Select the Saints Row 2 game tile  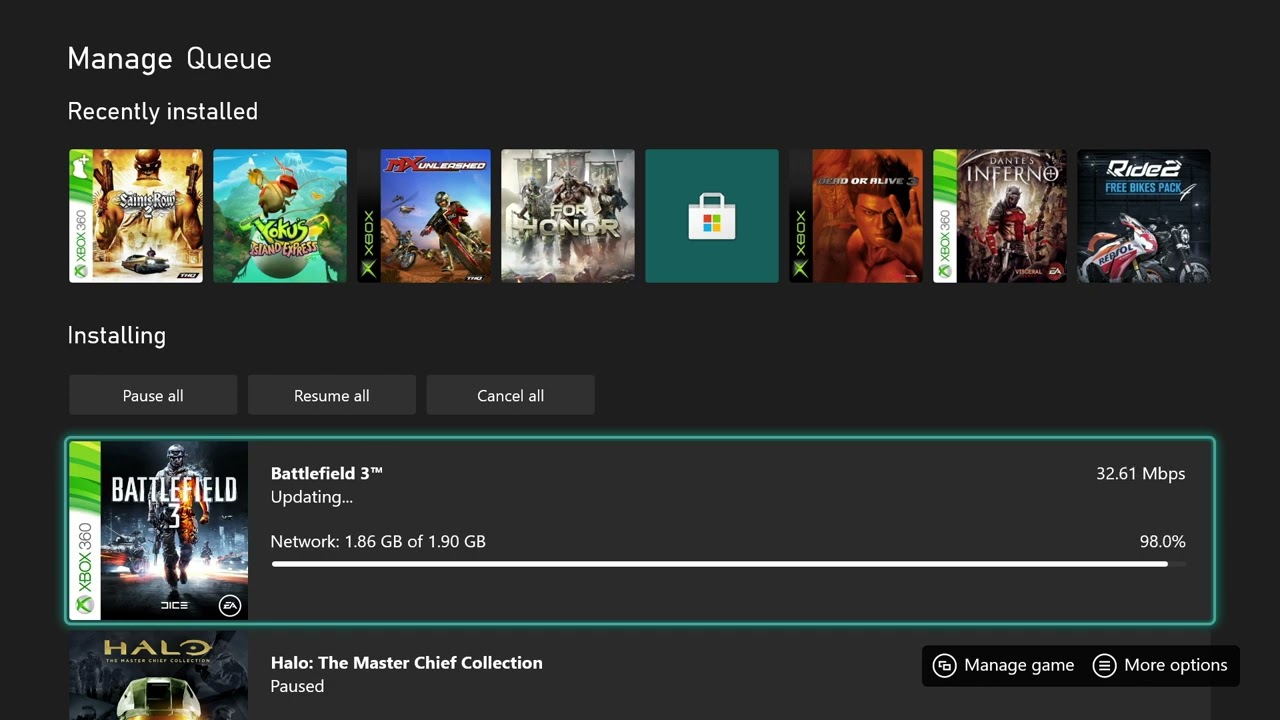136,216
